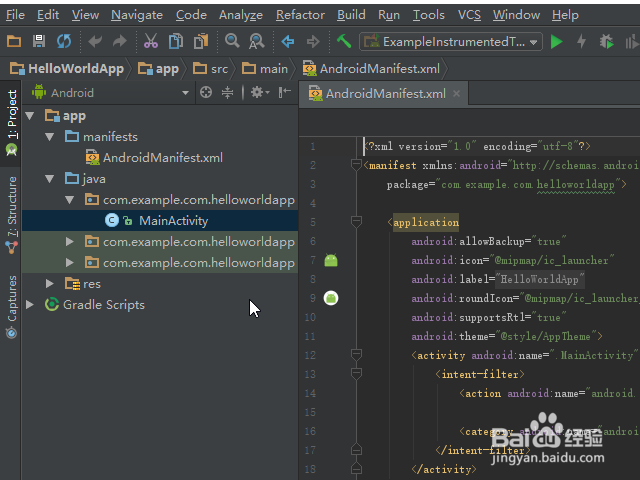
Task: Click app in the breadcrumb bar
Action: tap(158, 69)
